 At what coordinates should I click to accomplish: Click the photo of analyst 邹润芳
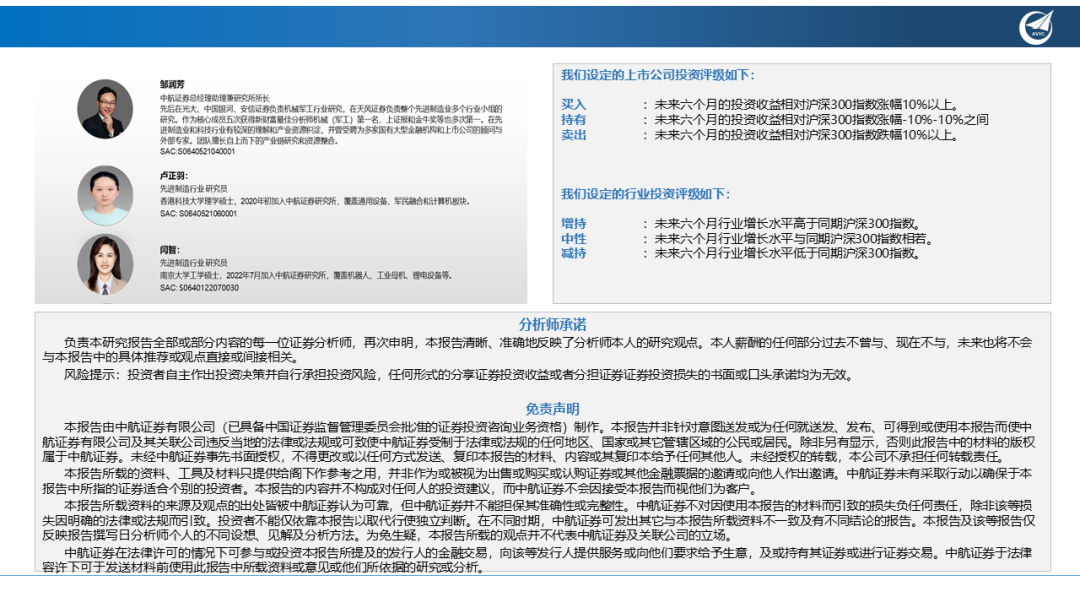pyautogui.click(x=105, y=109)
